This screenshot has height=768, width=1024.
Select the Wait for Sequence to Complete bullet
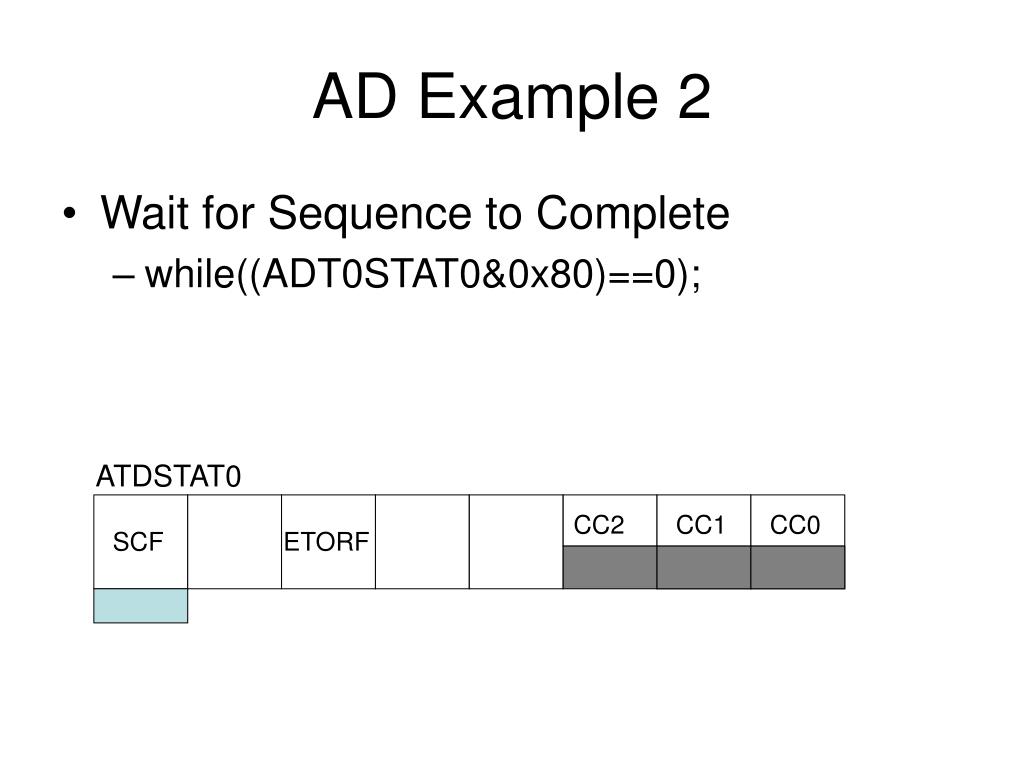415,214
